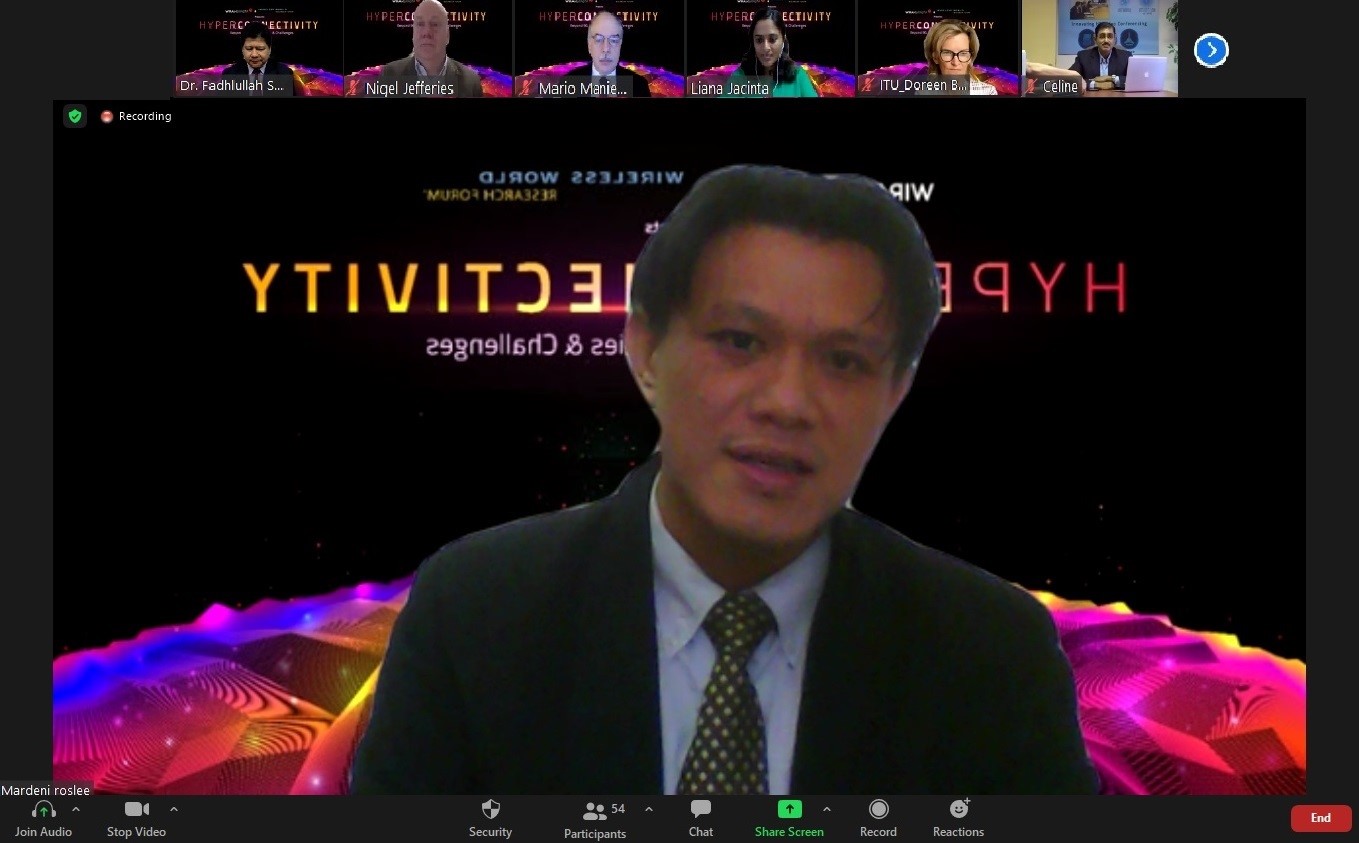Click the muted microphone icon on Nigel Jefferies's tile
Image resolution: width=1359 pixels, height=843 pixels.
tap(352, 88)
